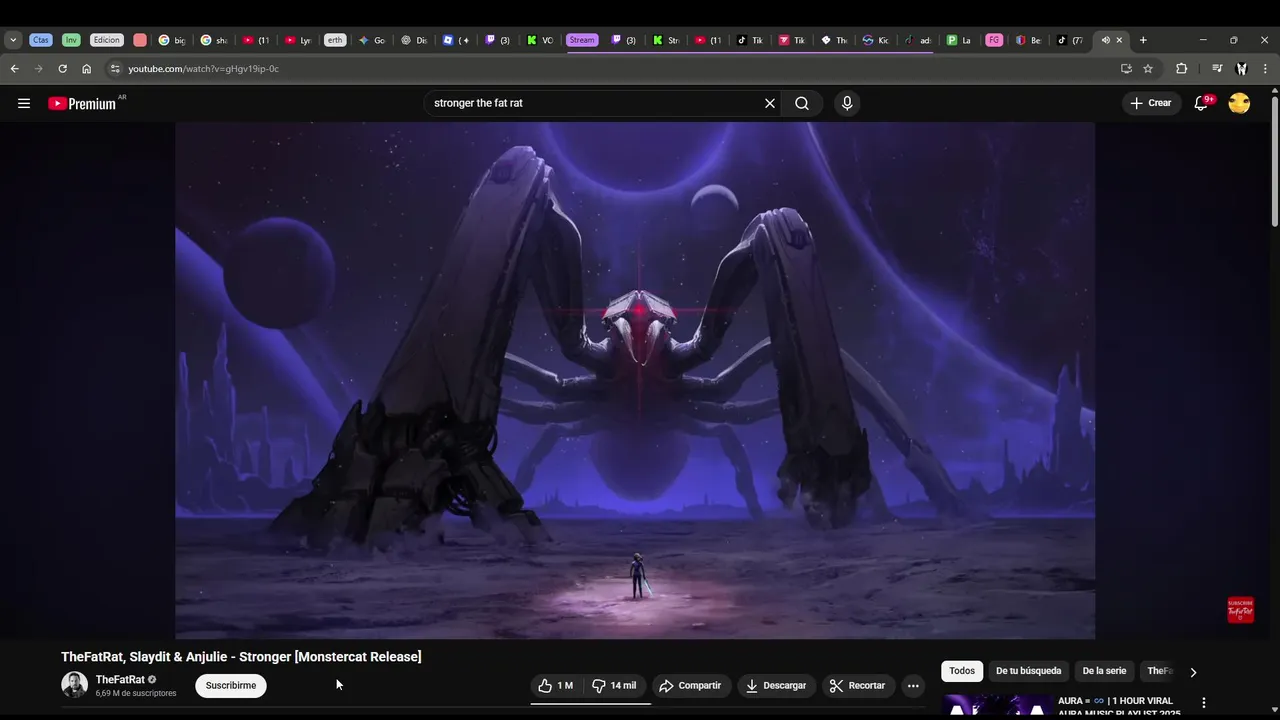
Task: Go forward in browser history
Action: coord(38,69)
